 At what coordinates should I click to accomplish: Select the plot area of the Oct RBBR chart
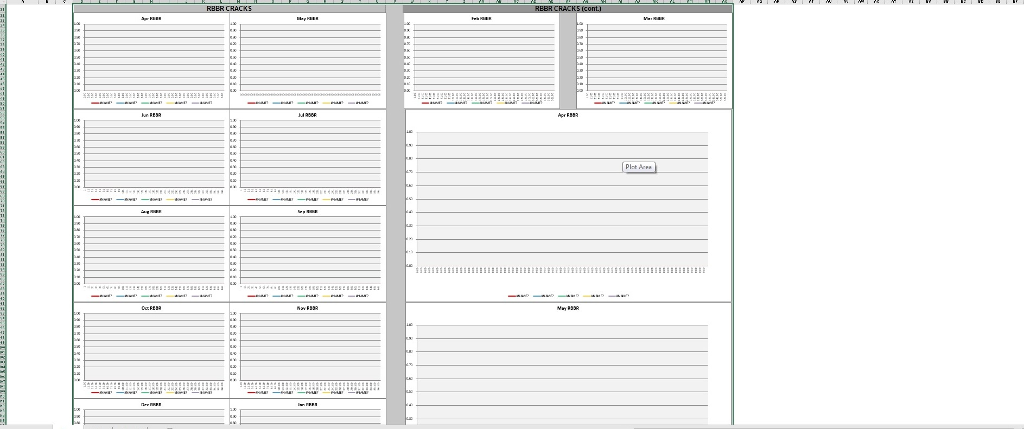coord(153,347)
